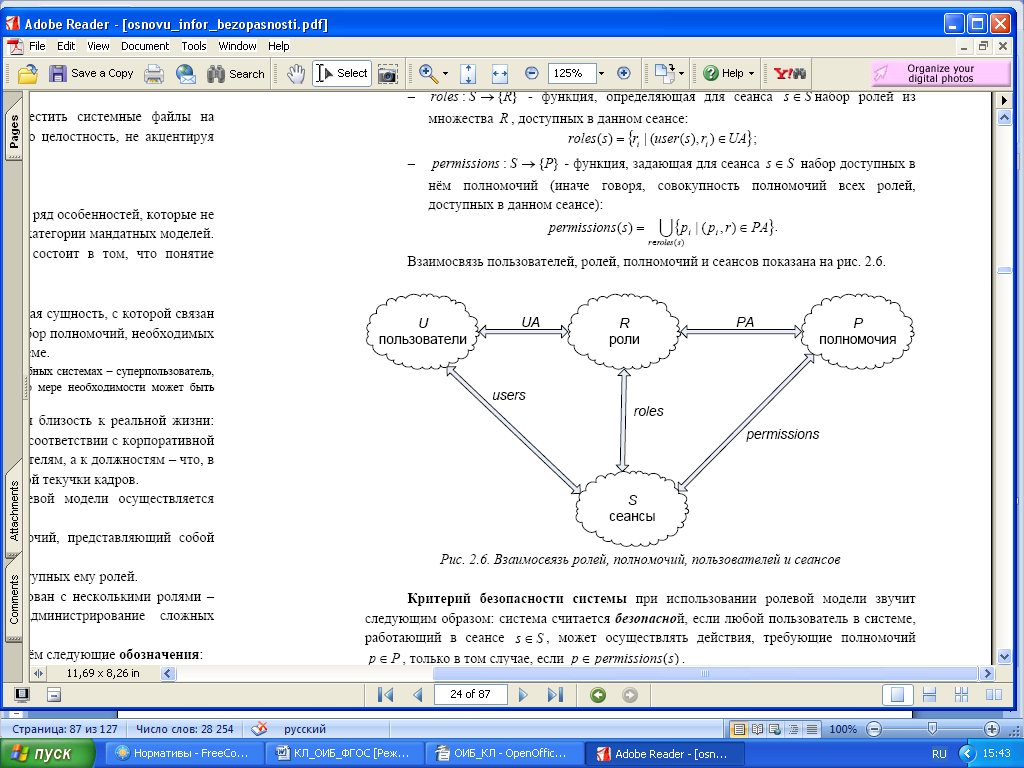Select the Hand tool
Screen dimensions: 1024x768
tap(296, 74)
